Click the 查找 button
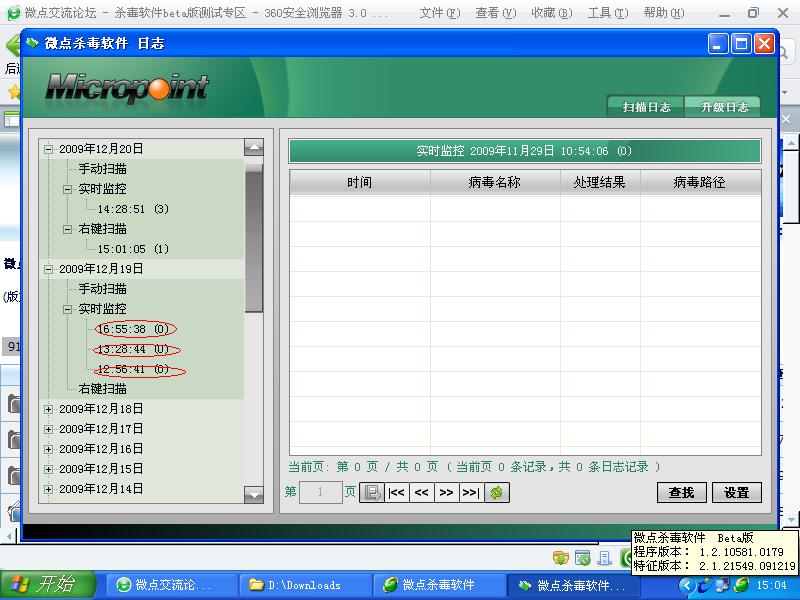This screenshot has width=800, height=600. 682,492
